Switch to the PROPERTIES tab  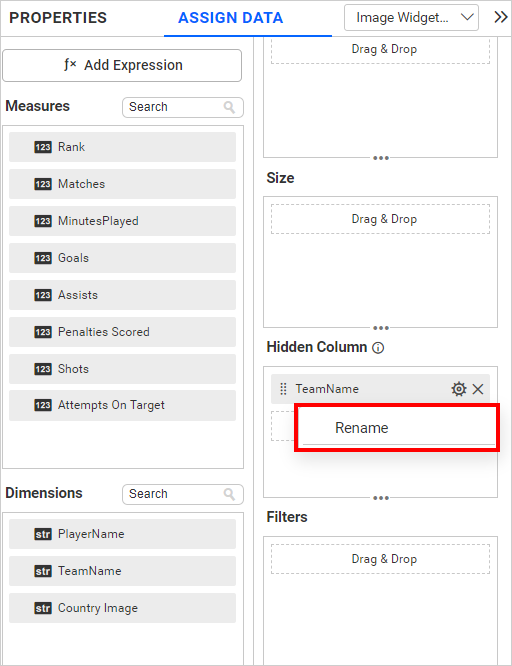[58, 18]
